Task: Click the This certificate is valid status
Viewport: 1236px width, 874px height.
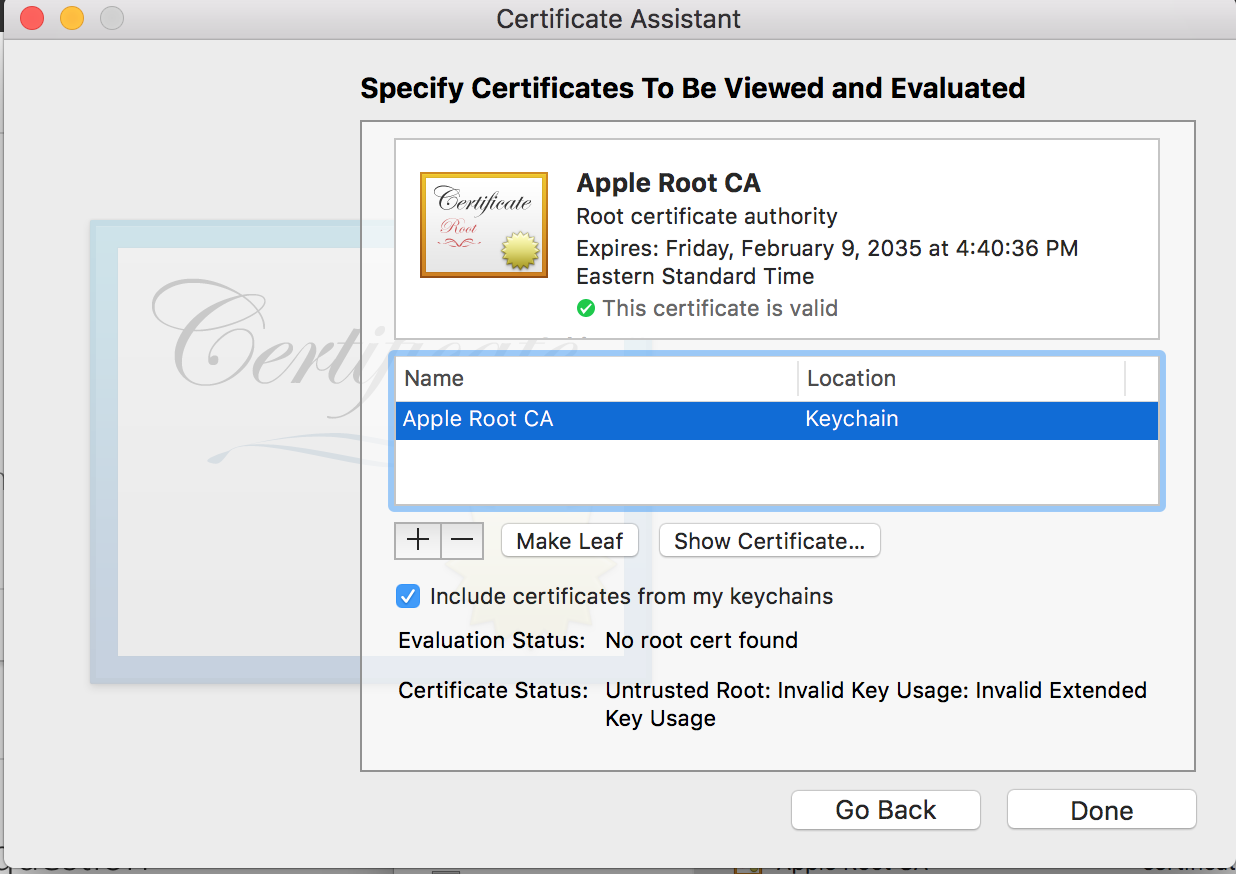Action: 720,309
